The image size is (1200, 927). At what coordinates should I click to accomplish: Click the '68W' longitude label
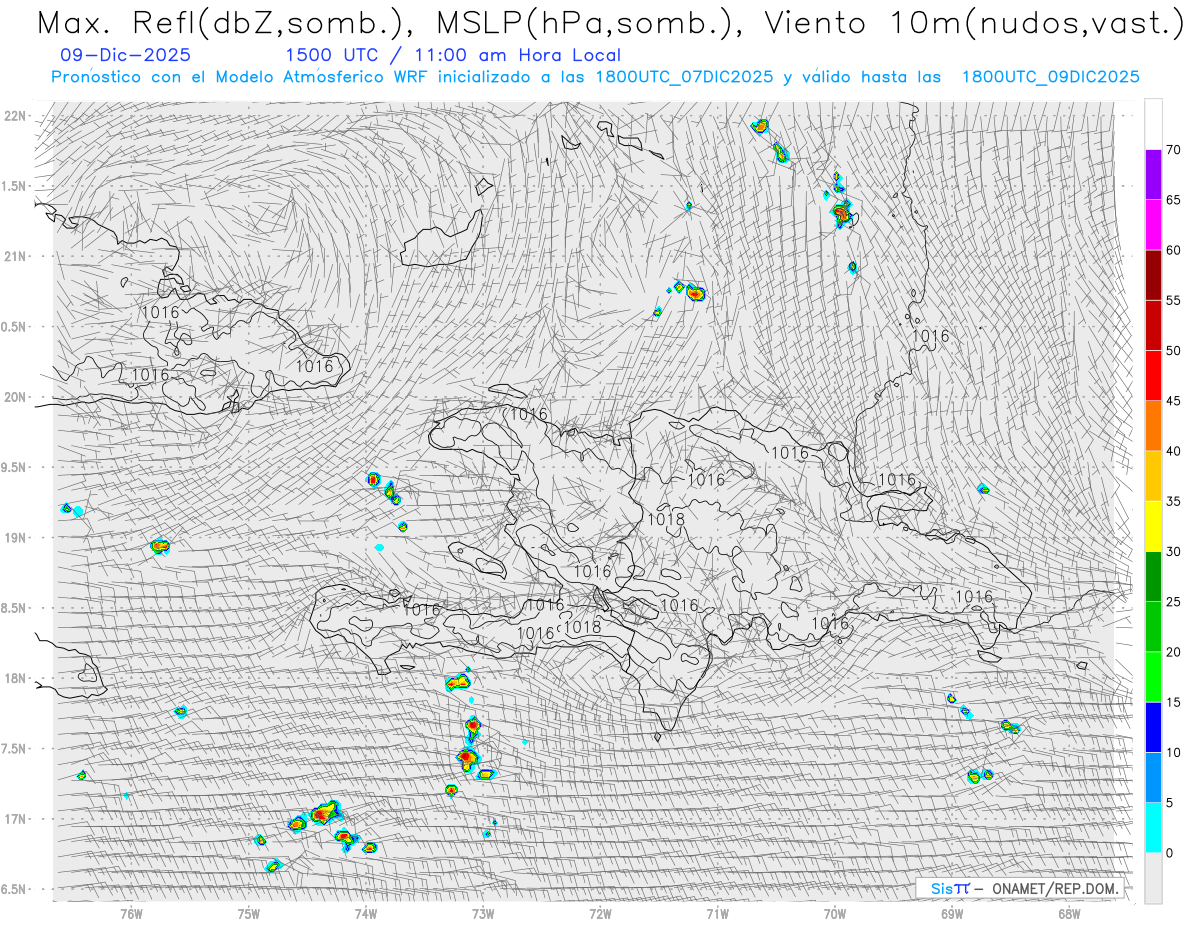coord(1069,914)
